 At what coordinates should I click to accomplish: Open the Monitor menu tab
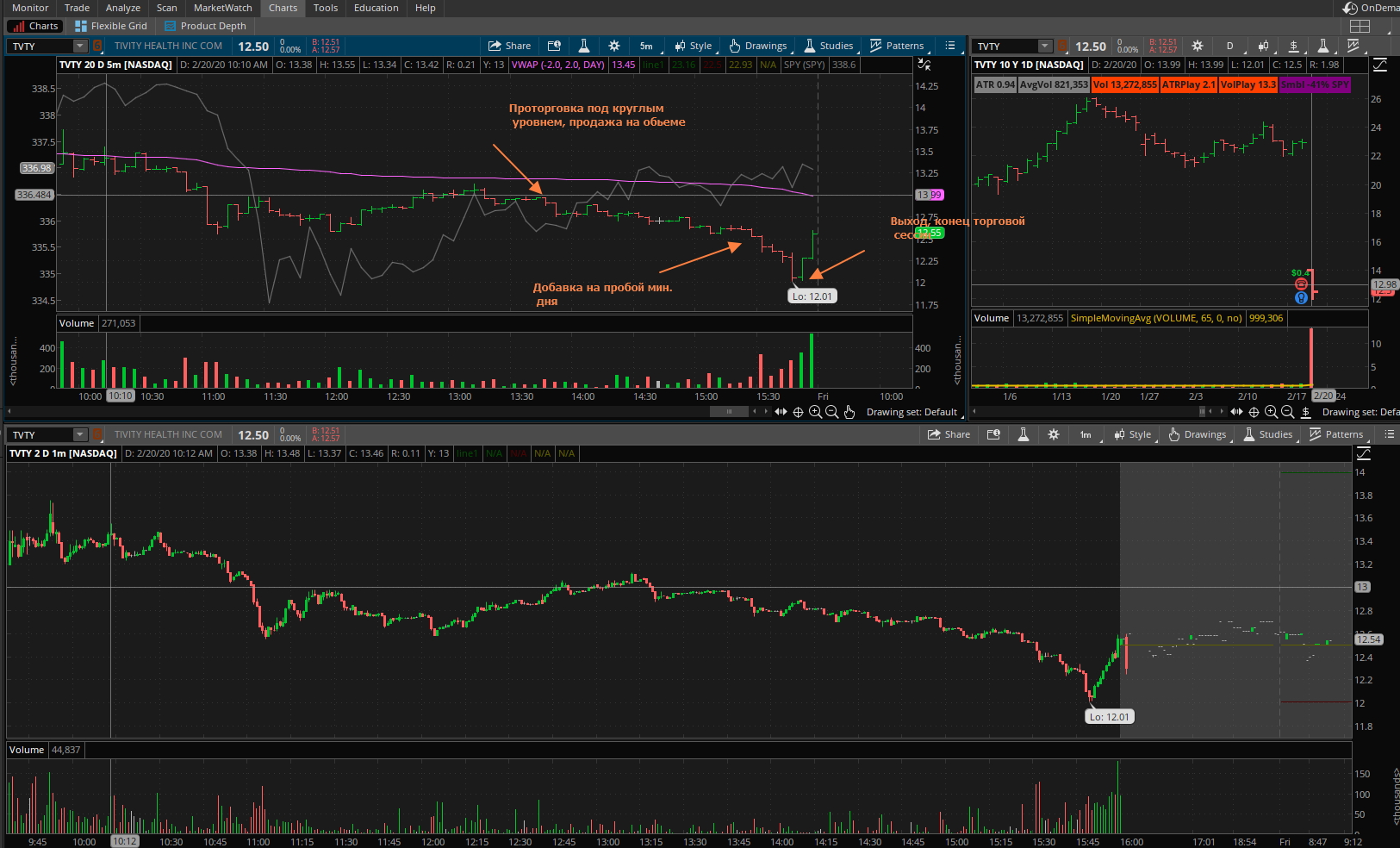click(x=30, y=8)
